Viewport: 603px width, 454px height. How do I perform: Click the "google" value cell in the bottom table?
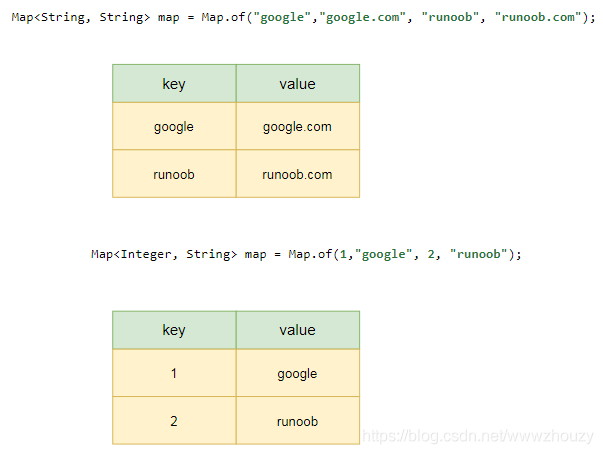[297, 373]
